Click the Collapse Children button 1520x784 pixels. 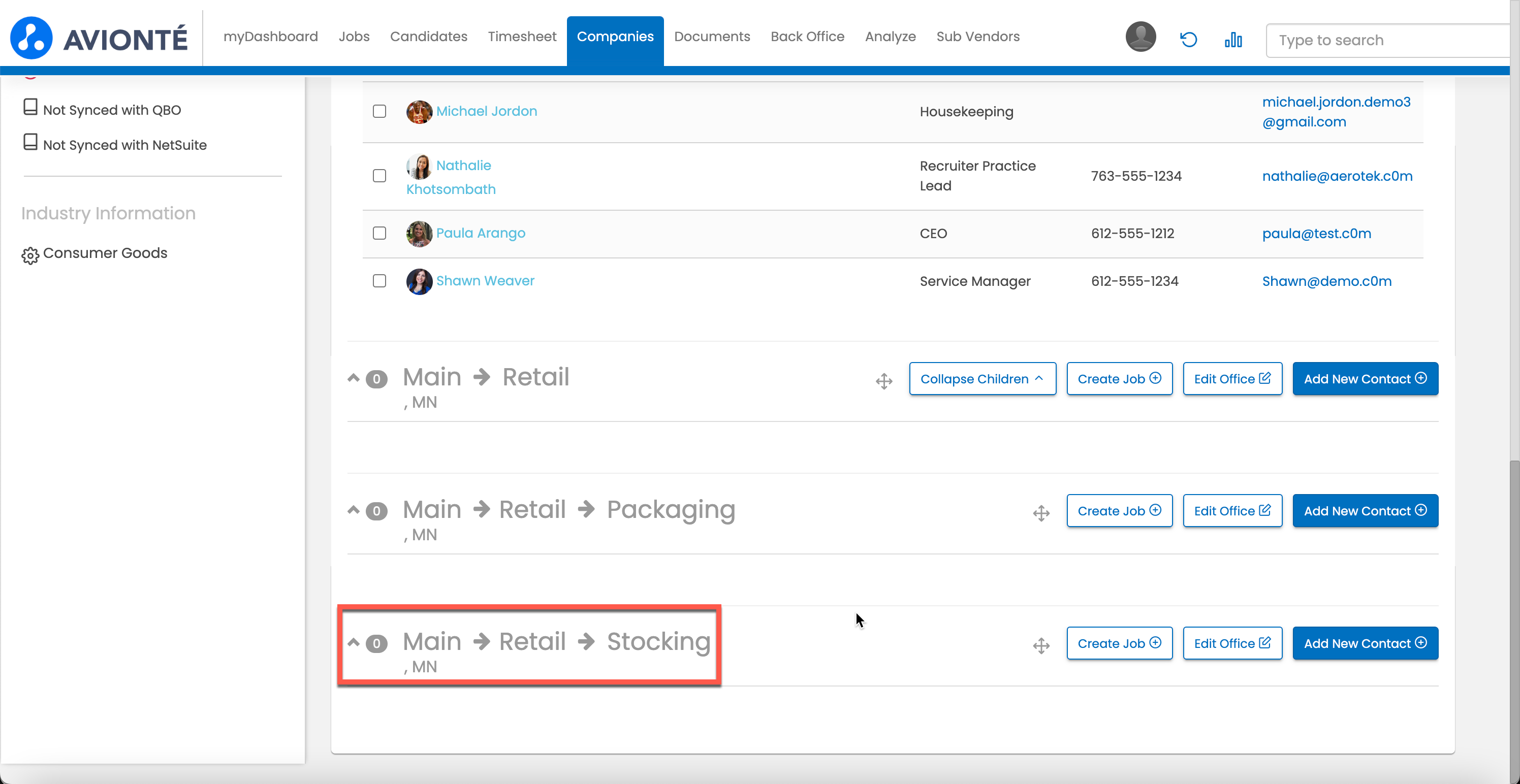(982, 379)
